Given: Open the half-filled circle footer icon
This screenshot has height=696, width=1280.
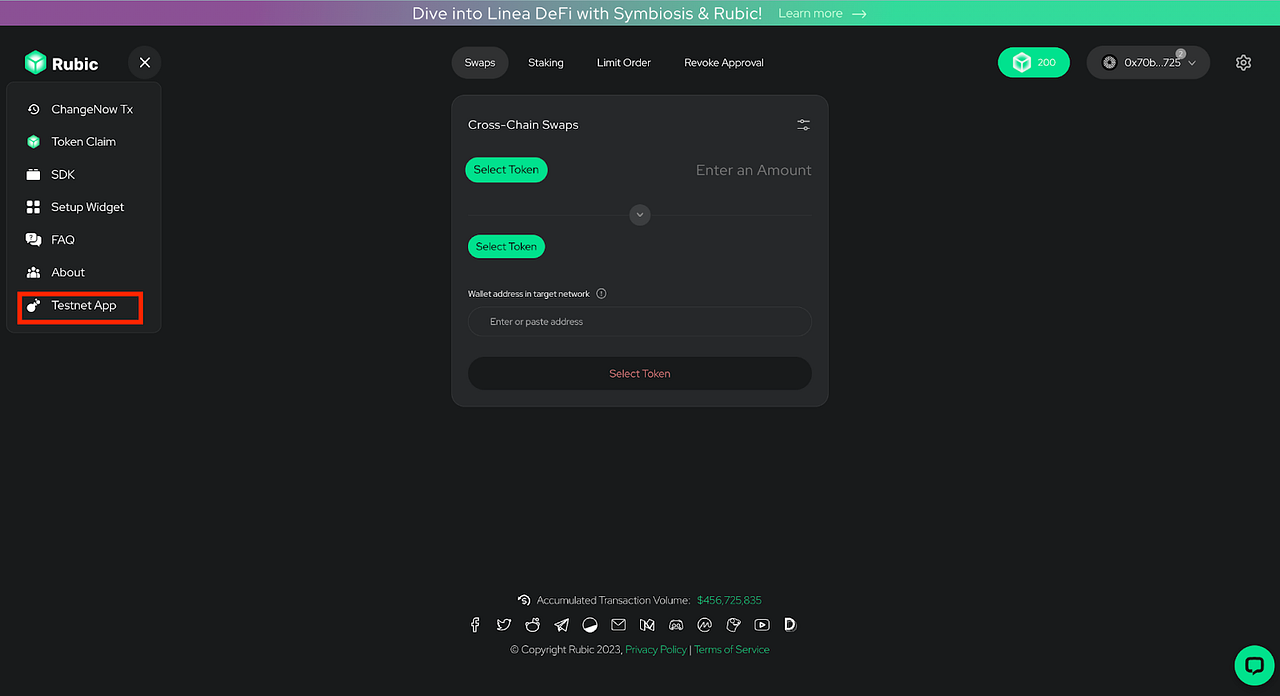Looking at the screenshot, I should click(590, 625).
